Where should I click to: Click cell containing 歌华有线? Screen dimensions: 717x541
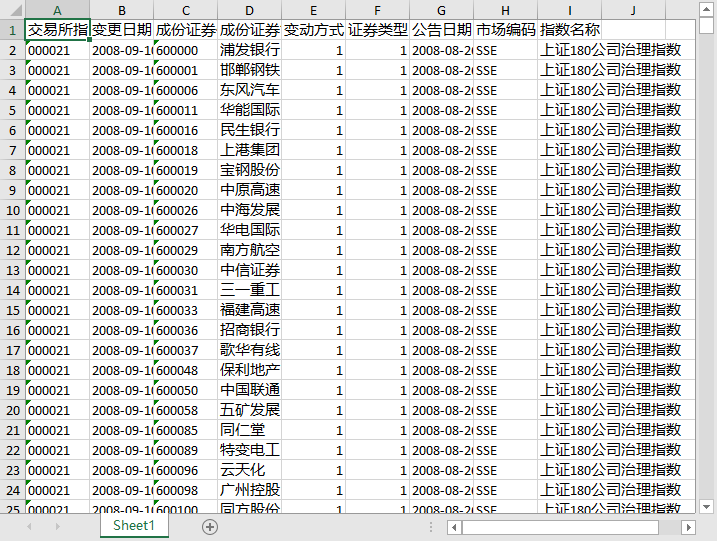(250, 350)
